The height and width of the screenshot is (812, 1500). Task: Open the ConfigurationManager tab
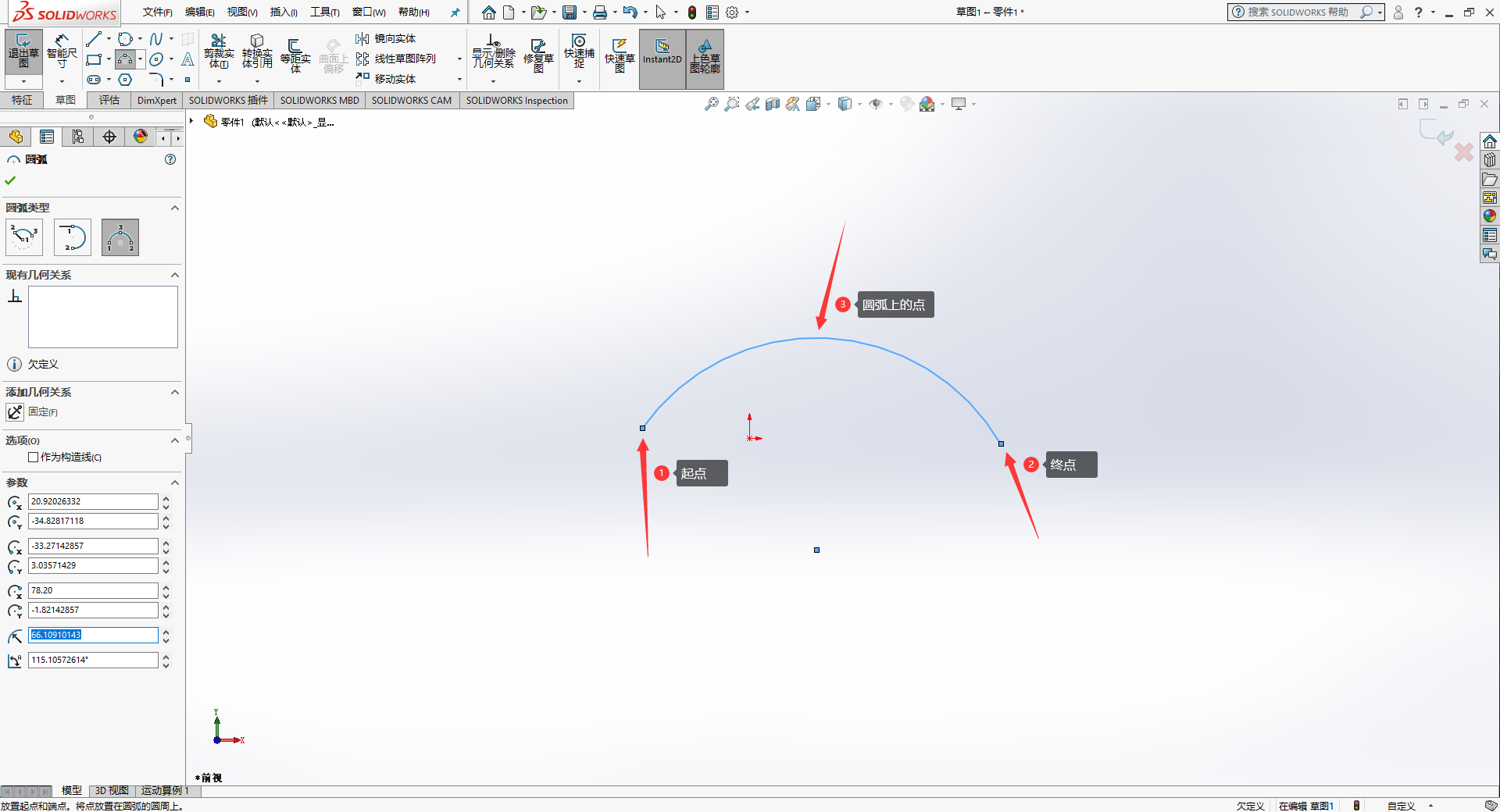click(x=78, y=137)
